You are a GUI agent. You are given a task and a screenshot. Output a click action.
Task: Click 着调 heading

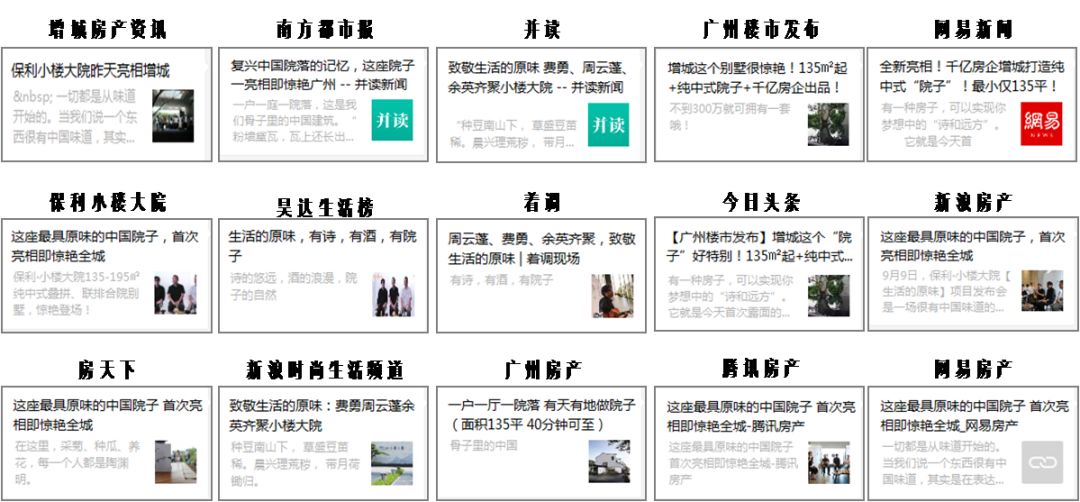(541, 202)
